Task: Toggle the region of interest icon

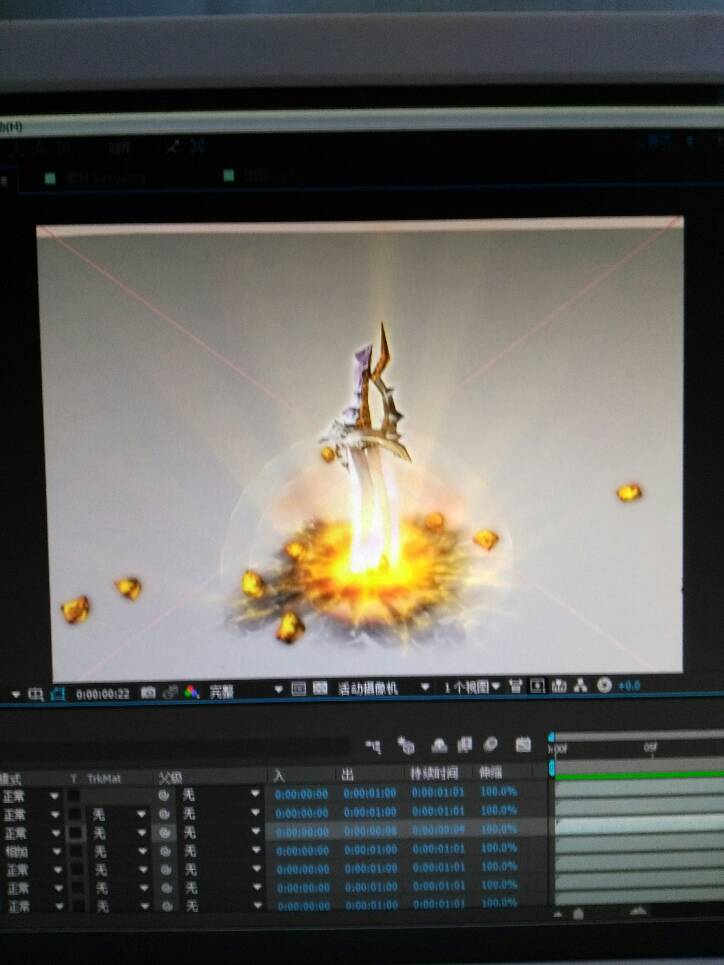Action: coord(299,688)
